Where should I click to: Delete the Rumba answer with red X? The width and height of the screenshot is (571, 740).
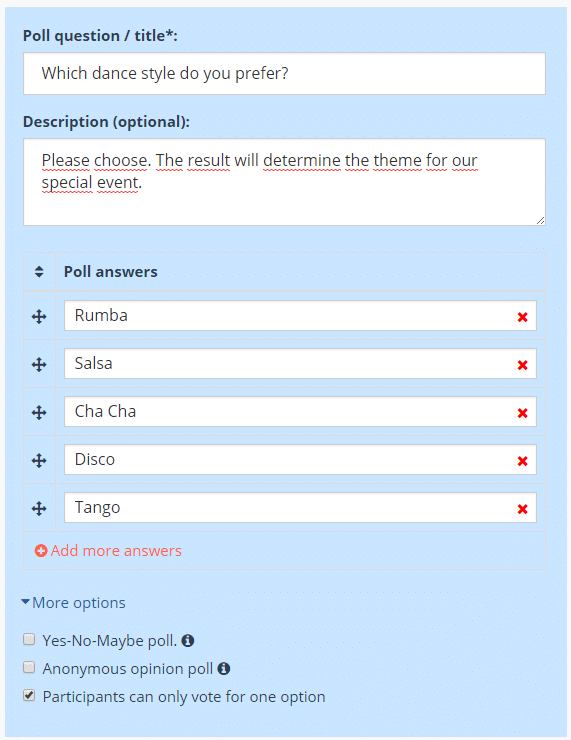[x=522, y=317]
